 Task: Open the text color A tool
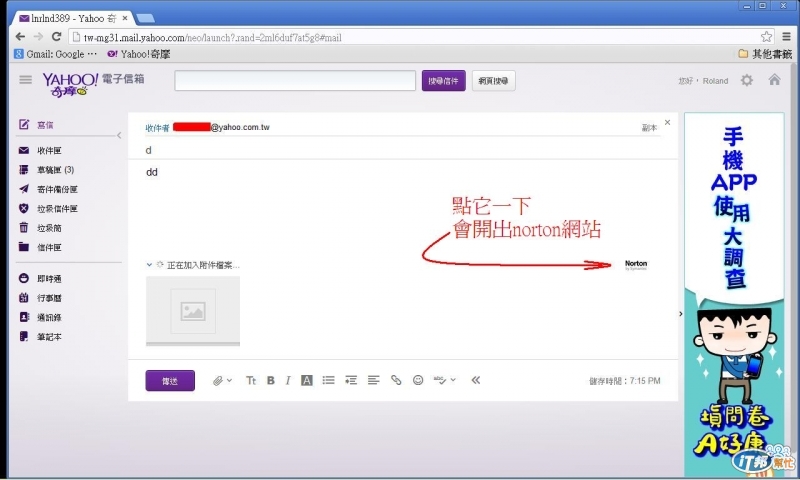(x=307, y=381)
